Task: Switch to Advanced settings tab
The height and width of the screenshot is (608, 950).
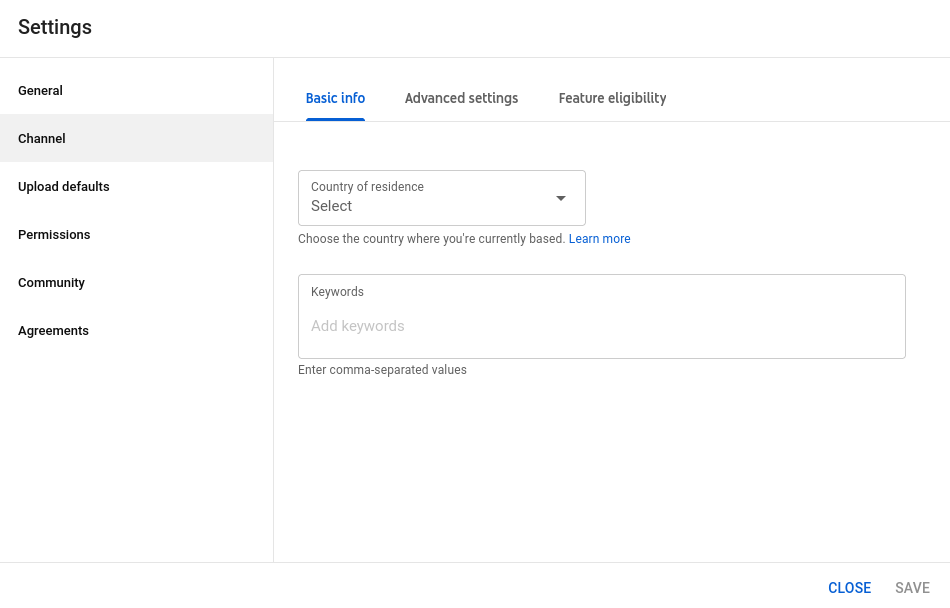Action: (461, 98)
